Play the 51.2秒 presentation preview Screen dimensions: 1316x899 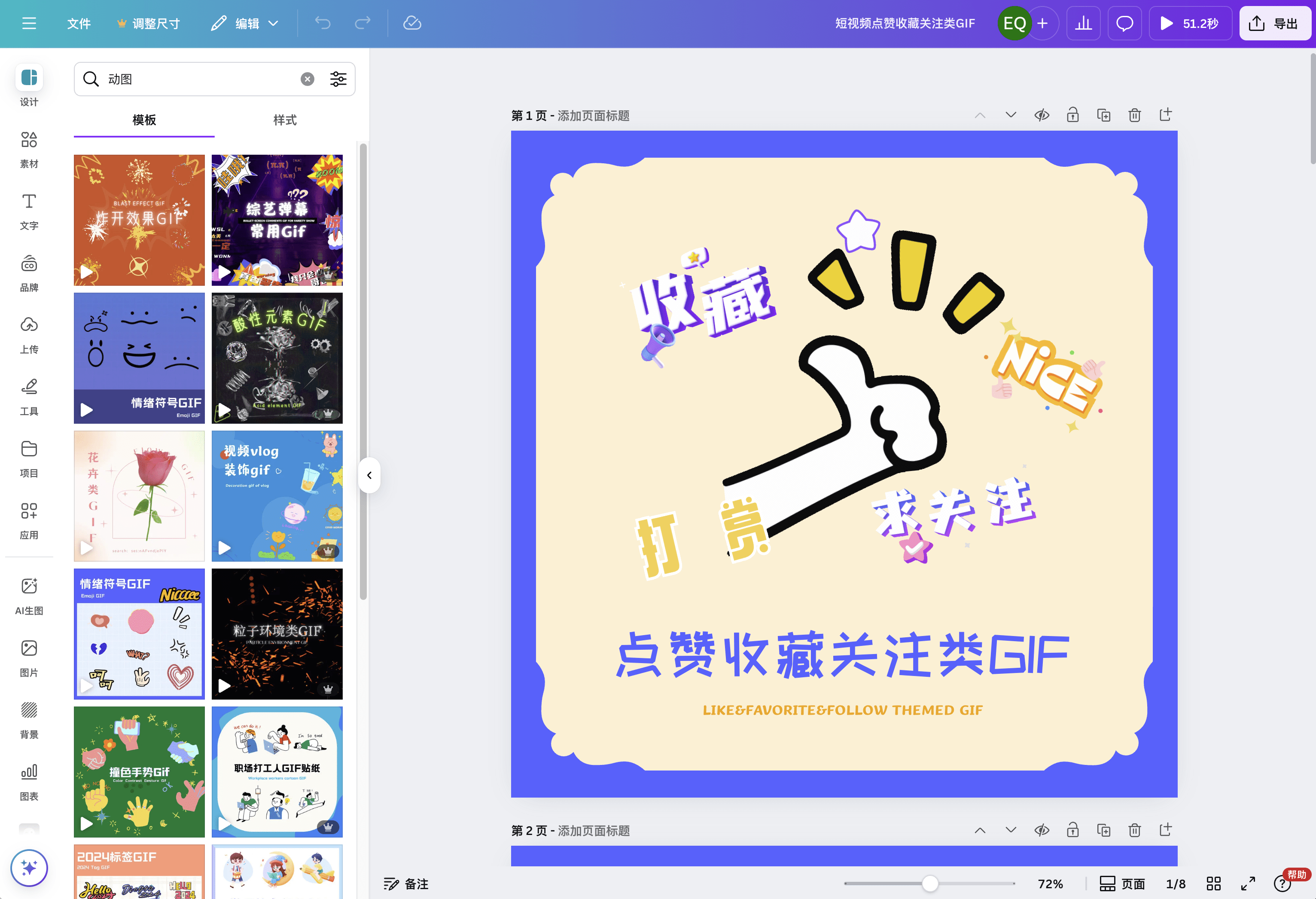[1190, 23]
